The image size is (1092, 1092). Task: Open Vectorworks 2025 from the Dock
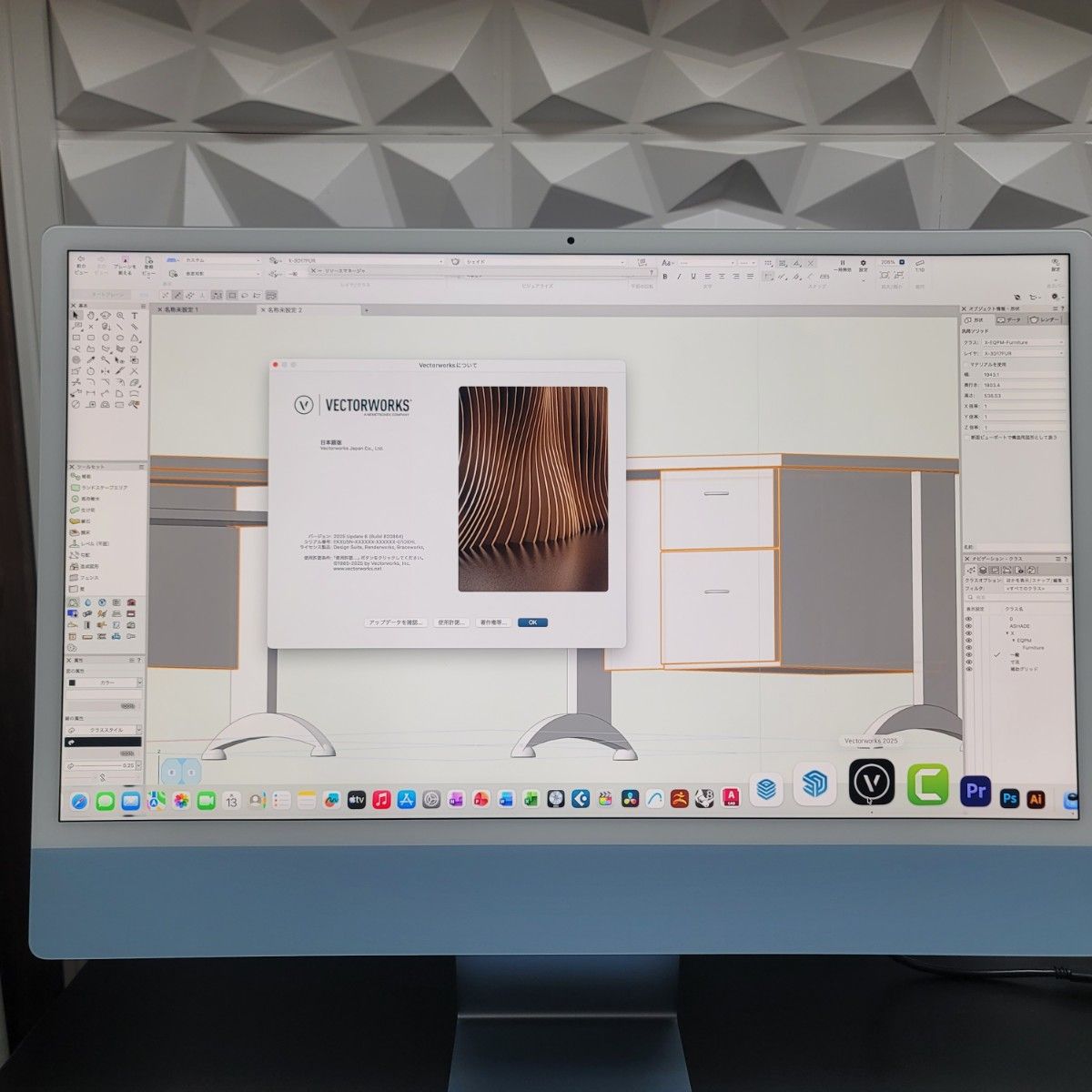tap(872, 782)
